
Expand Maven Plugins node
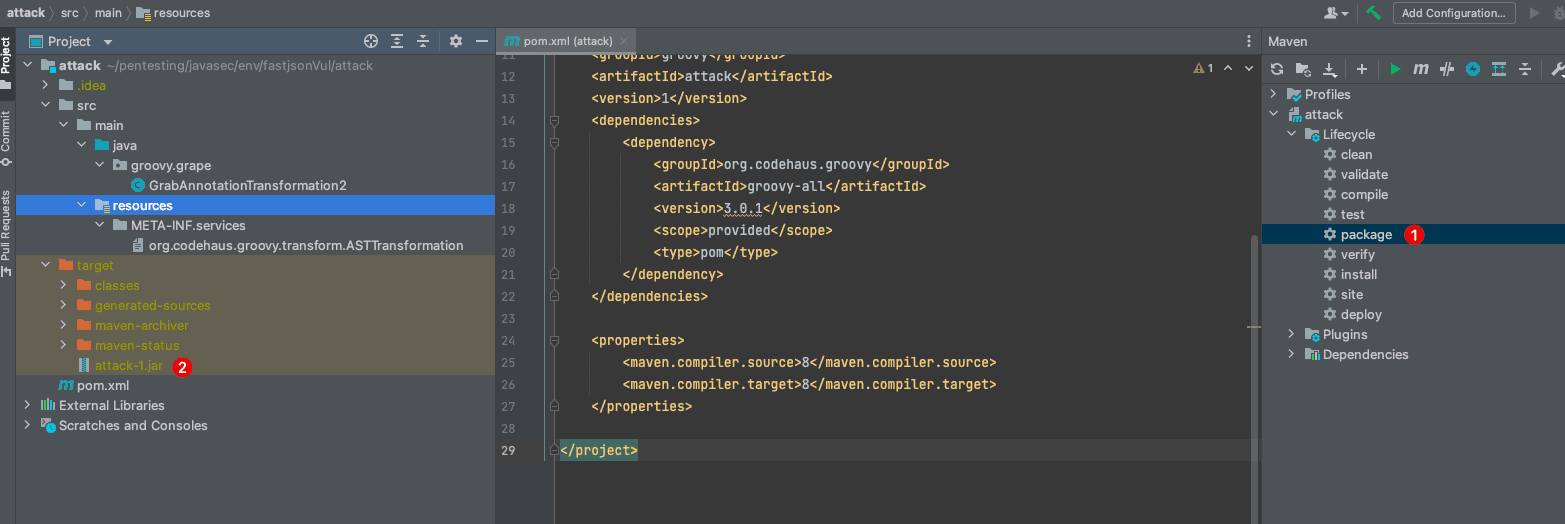(x=1291, y=334)
